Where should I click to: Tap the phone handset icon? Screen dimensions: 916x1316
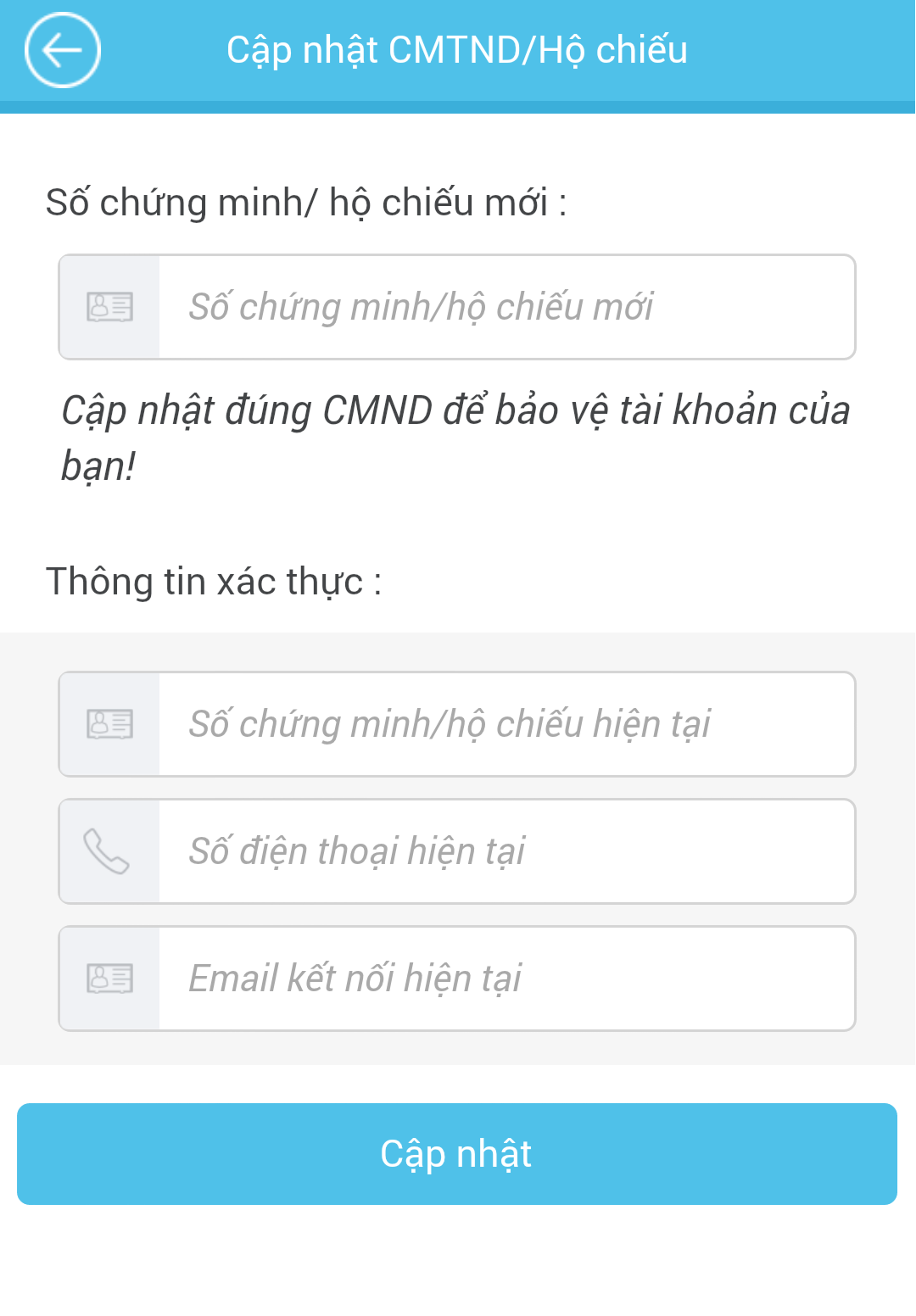(x=107, y=851)
